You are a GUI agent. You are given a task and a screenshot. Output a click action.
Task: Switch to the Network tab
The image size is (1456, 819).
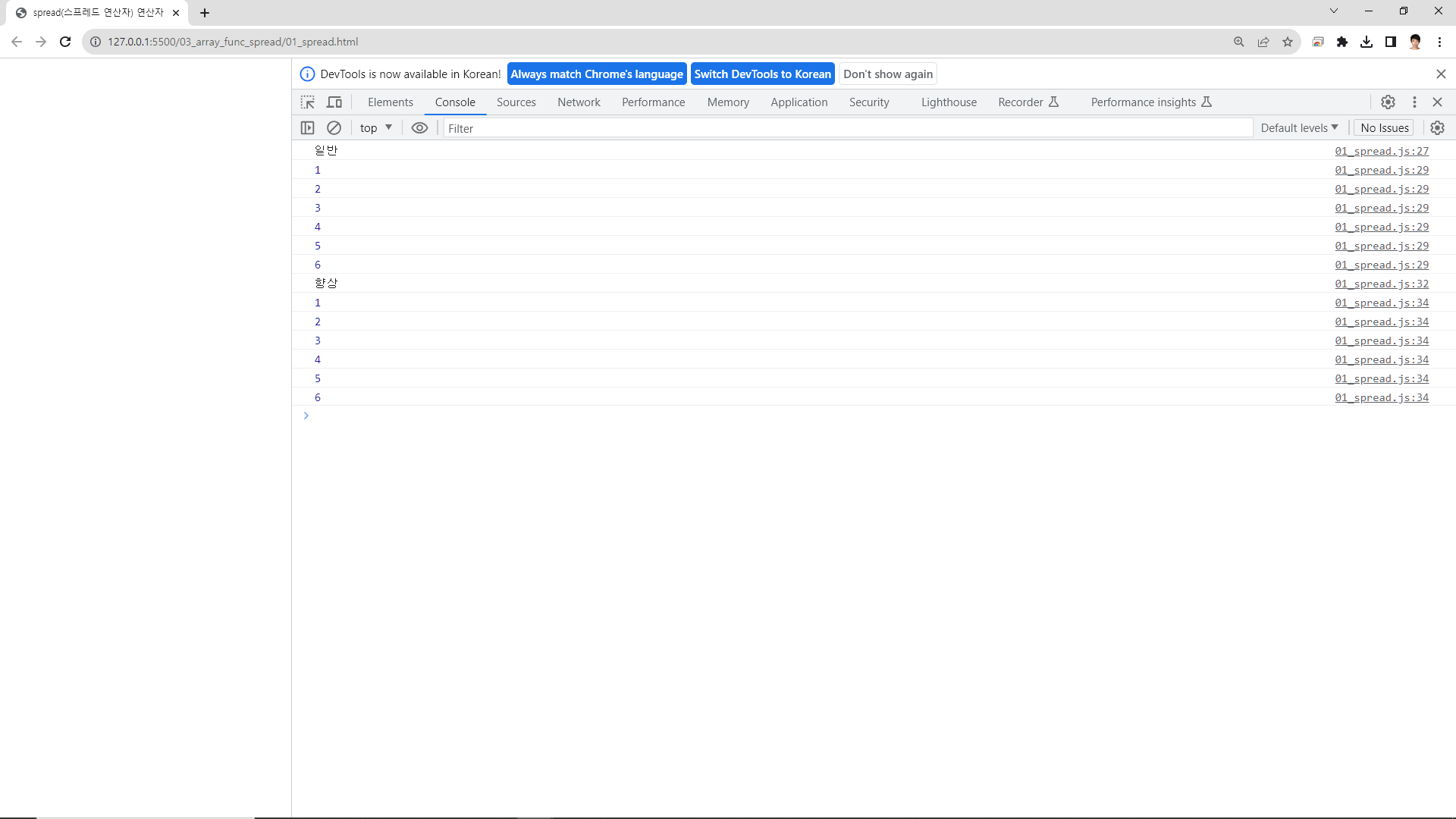(579, 102)
